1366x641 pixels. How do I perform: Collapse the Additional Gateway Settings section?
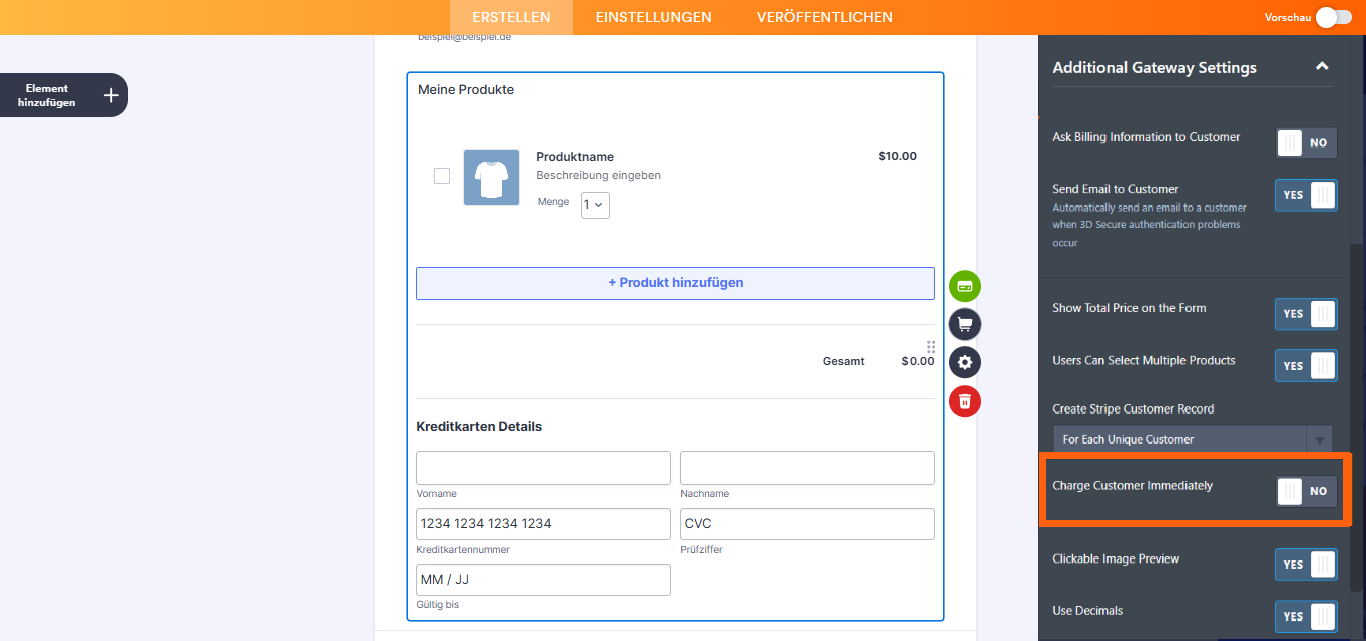1322,67
